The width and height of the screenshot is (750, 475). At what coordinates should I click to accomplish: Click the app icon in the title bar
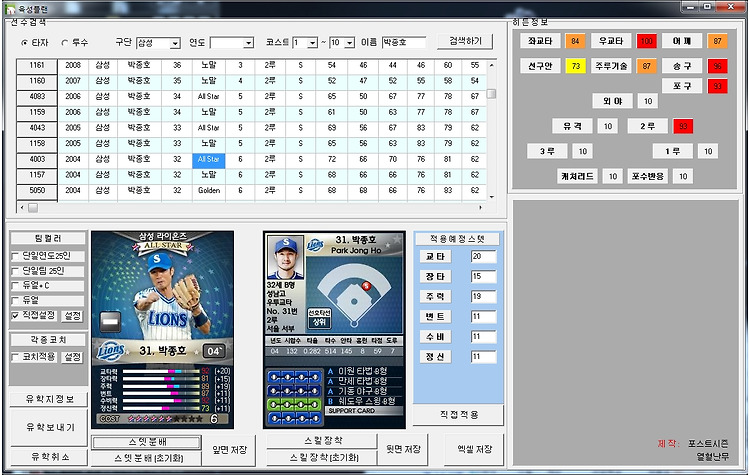point(10,8)
